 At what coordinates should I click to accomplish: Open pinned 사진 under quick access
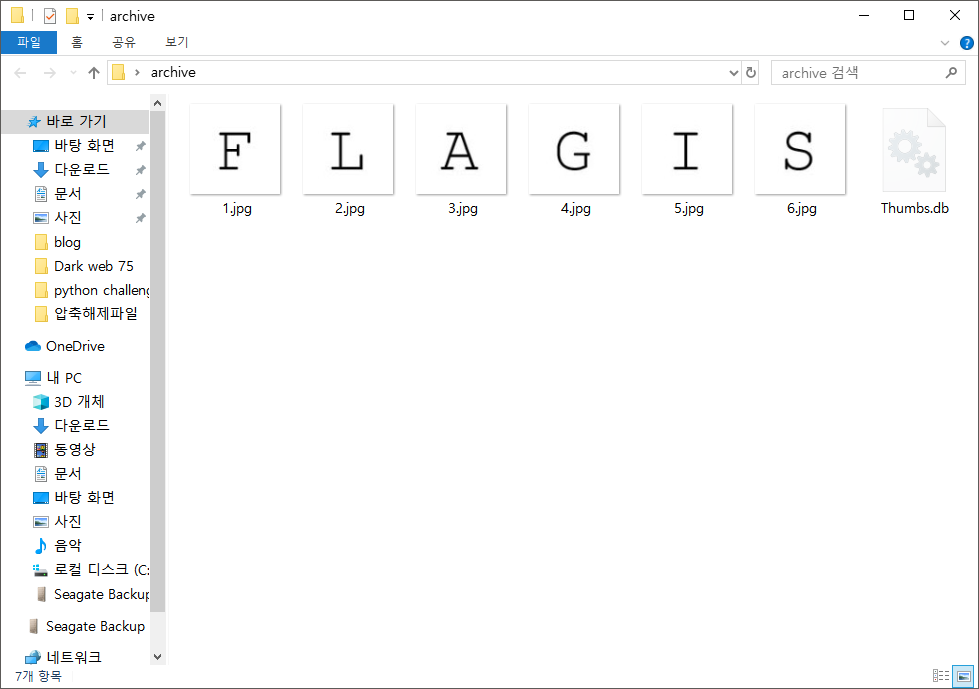pos(68,218)
